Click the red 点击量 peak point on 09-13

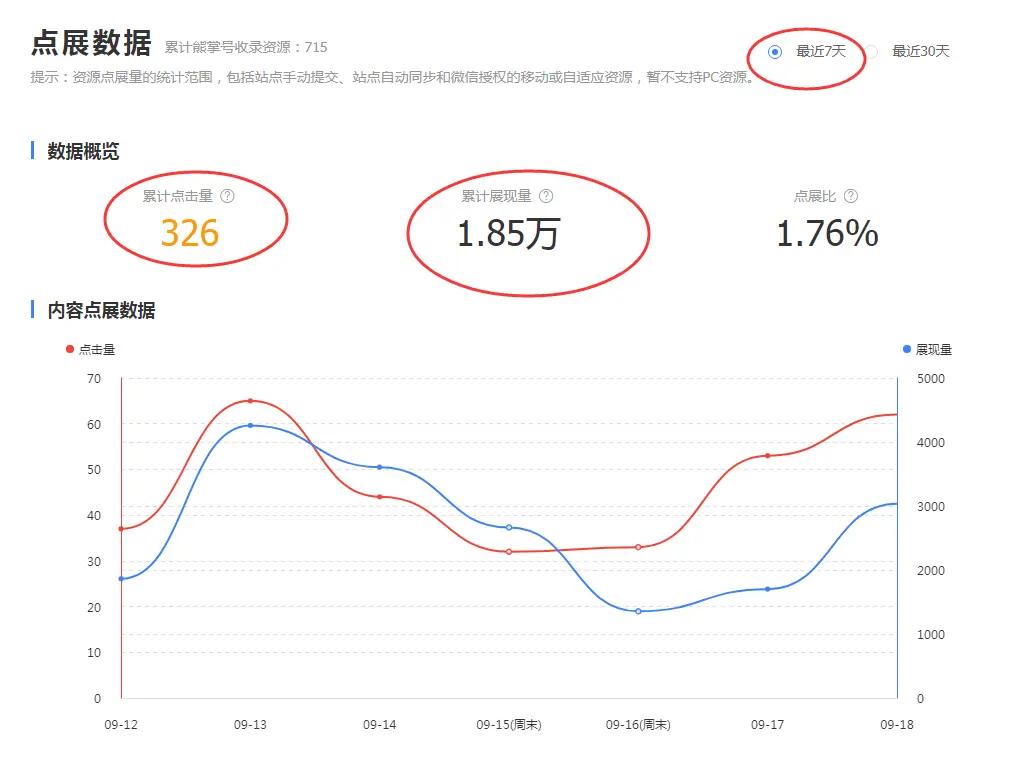tap(250, 401)
